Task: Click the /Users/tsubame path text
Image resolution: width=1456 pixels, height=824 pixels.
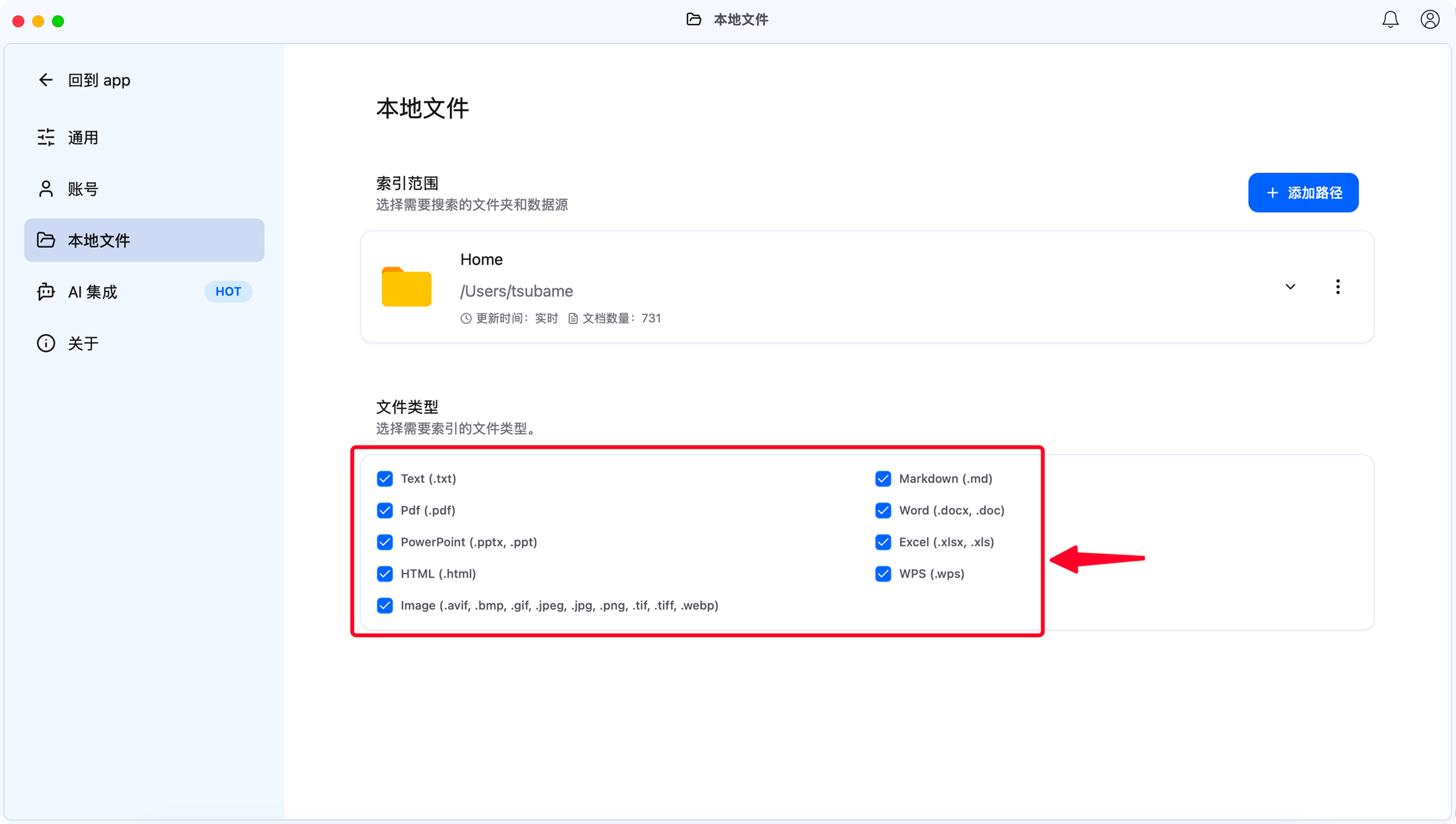Action: point(516,291)
